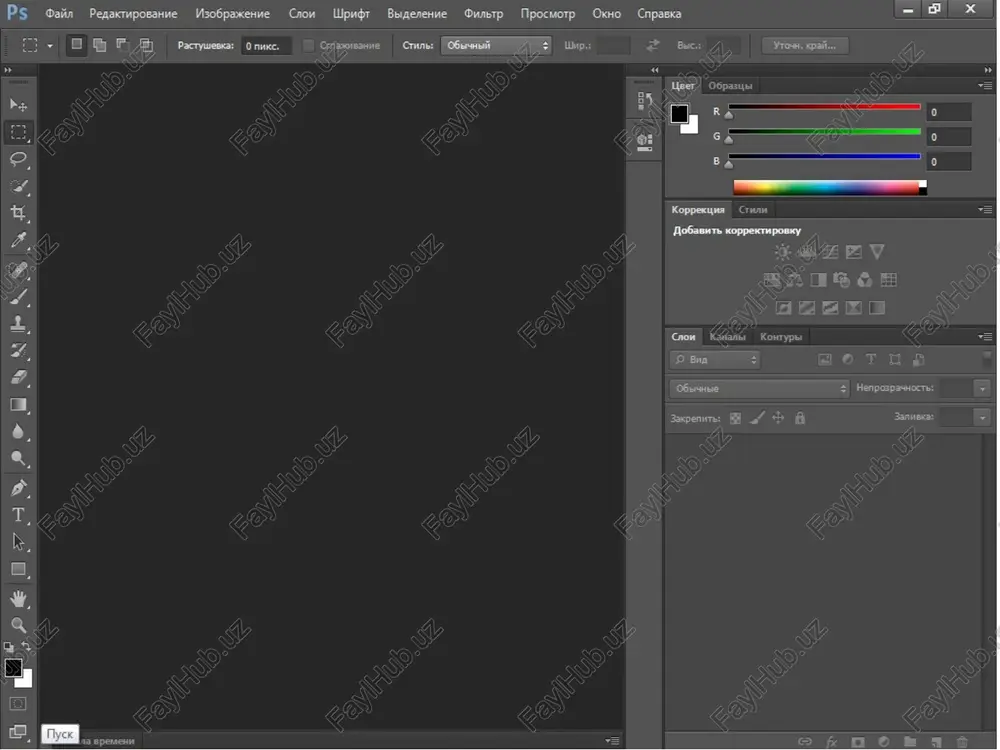Select the Path Selection tool

pyautogui.click(x=18, y=542)
